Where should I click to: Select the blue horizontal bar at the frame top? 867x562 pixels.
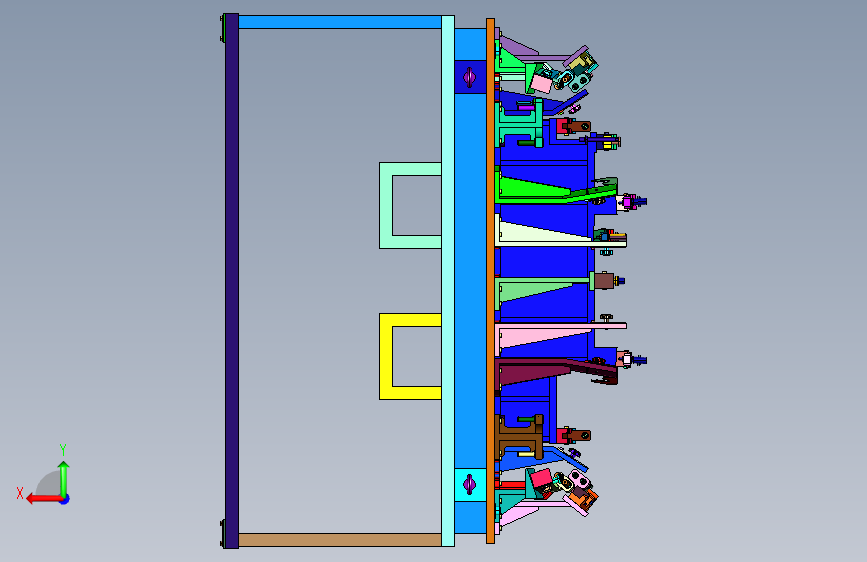pyautogui.click(x=340, y=22)
